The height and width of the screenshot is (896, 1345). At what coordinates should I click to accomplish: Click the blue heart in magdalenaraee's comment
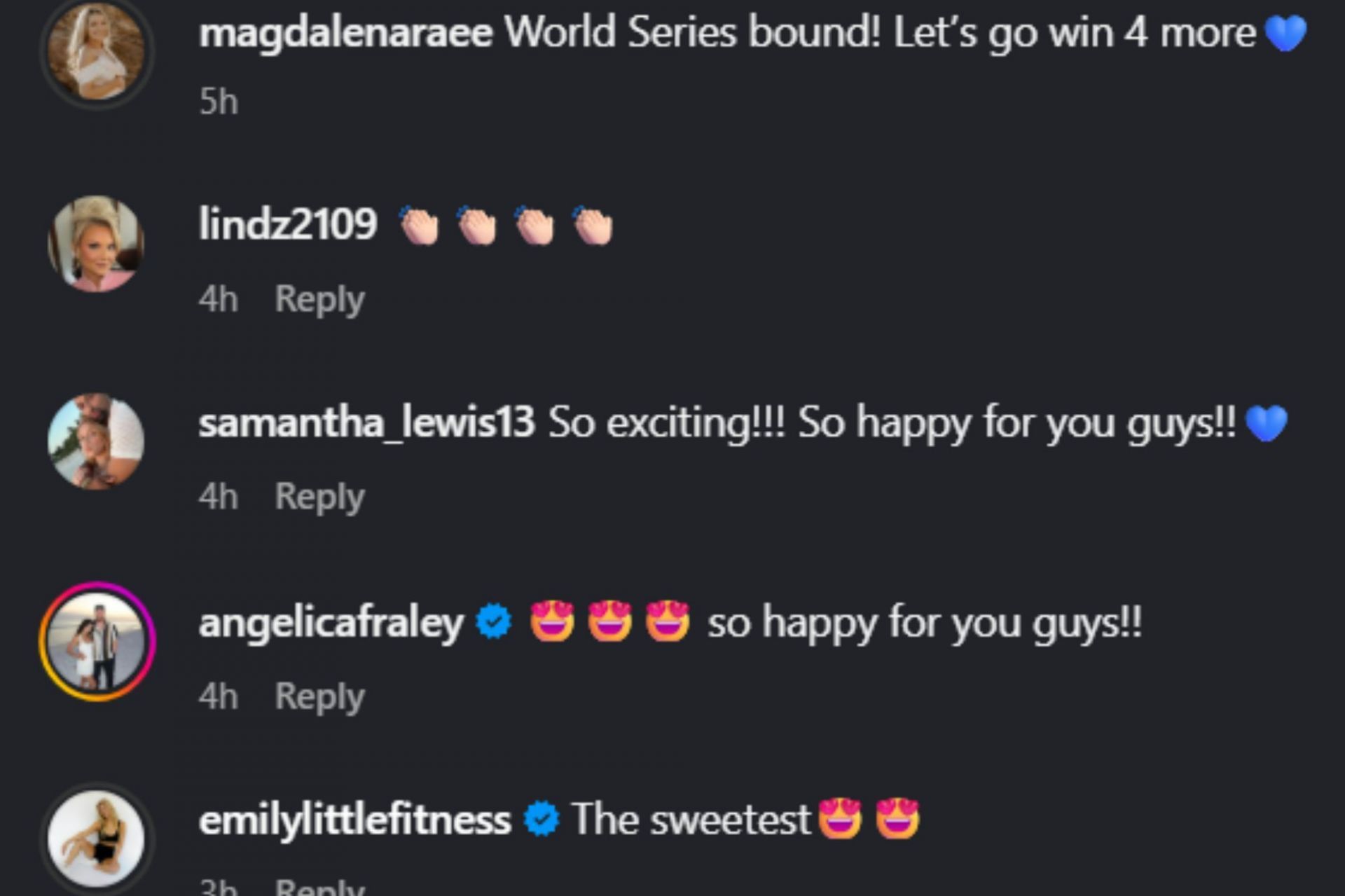[x=1286, y=33]
